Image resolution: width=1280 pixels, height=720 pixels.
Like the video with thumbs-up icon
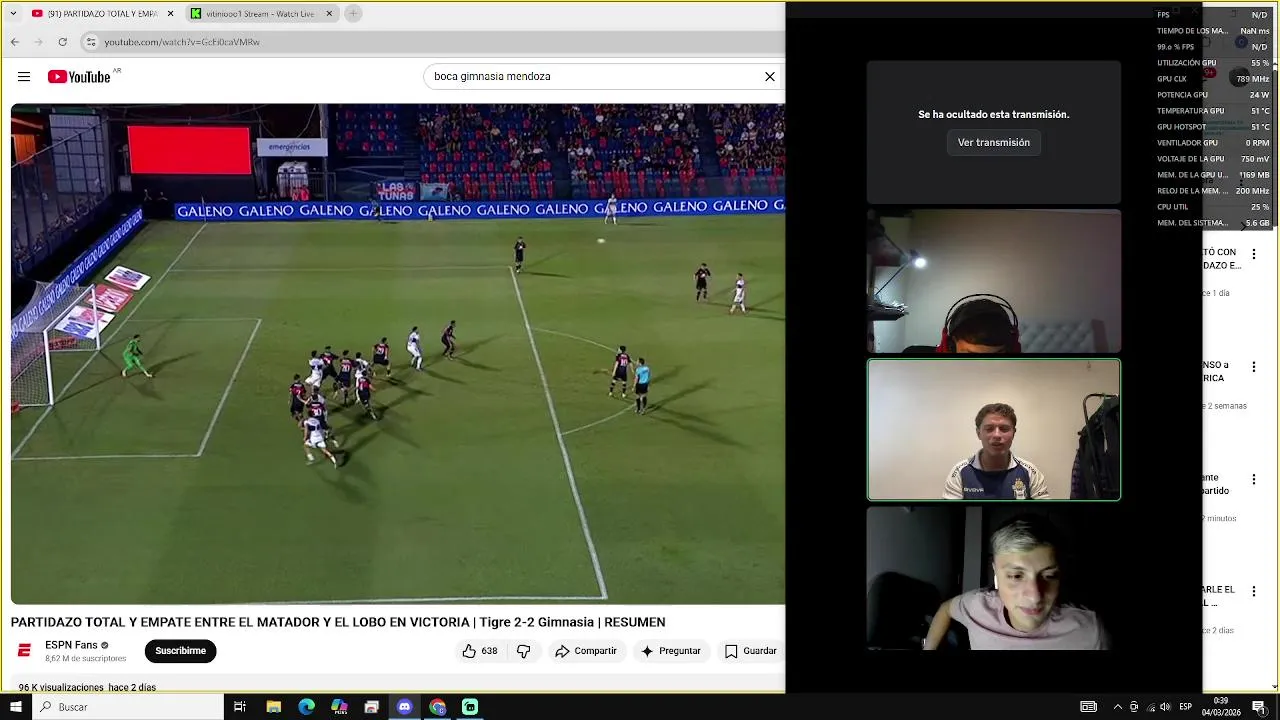[x=479, y=651]
